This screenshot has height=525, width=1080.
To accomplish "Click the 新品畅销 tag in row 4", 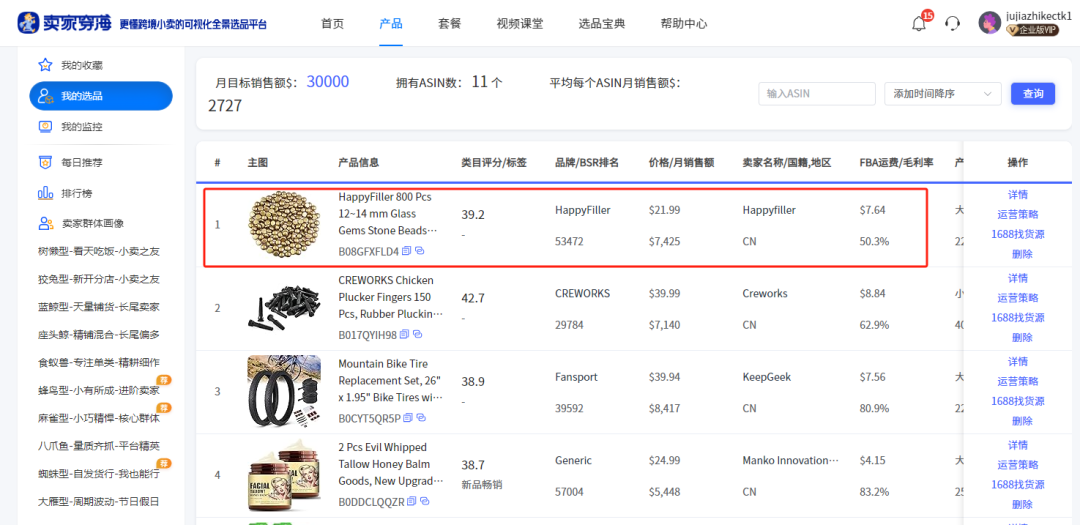I will coord(481,484).
